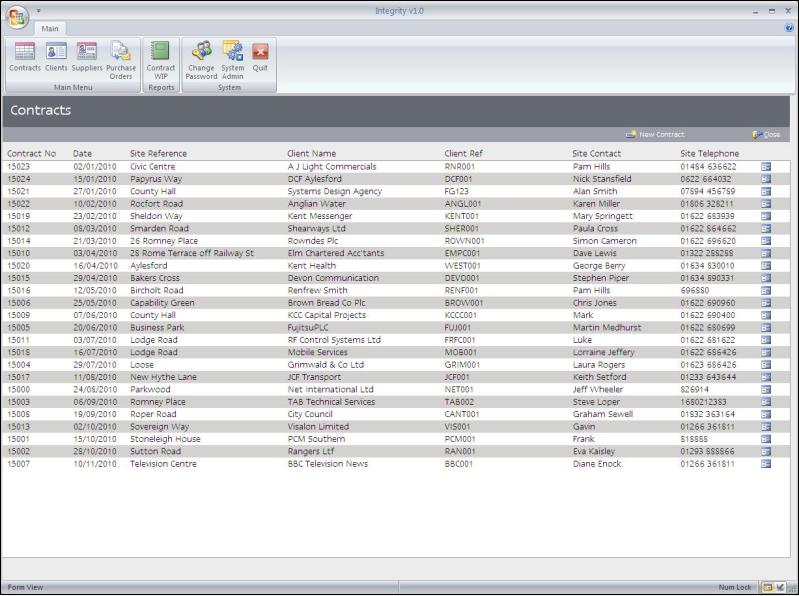Select the Main ribbon tab
Screen dimensions: 799x596
pyautogui.click(x=50, y=28)
